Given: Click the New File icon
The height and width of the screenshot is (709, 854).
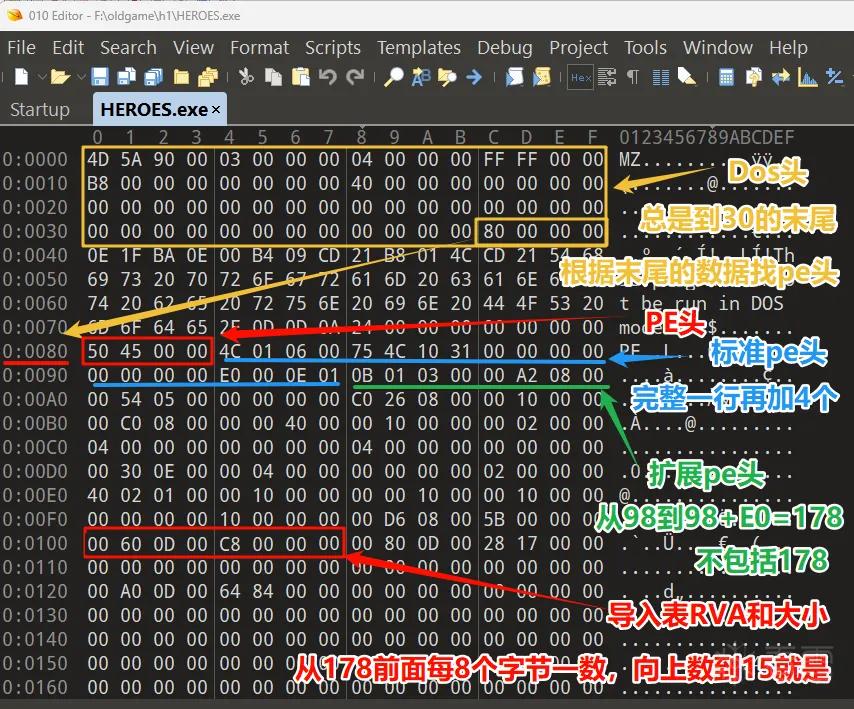Looking at the screenshot, I should pos(21,77).
